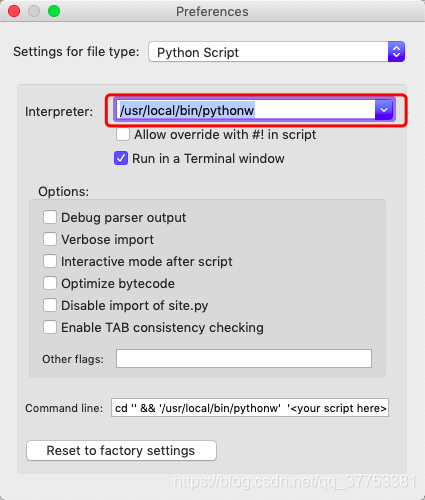Image resolution: width=425 pixels, height=500 pixels.
Task: Close the Preferences window
Action: 14,11
